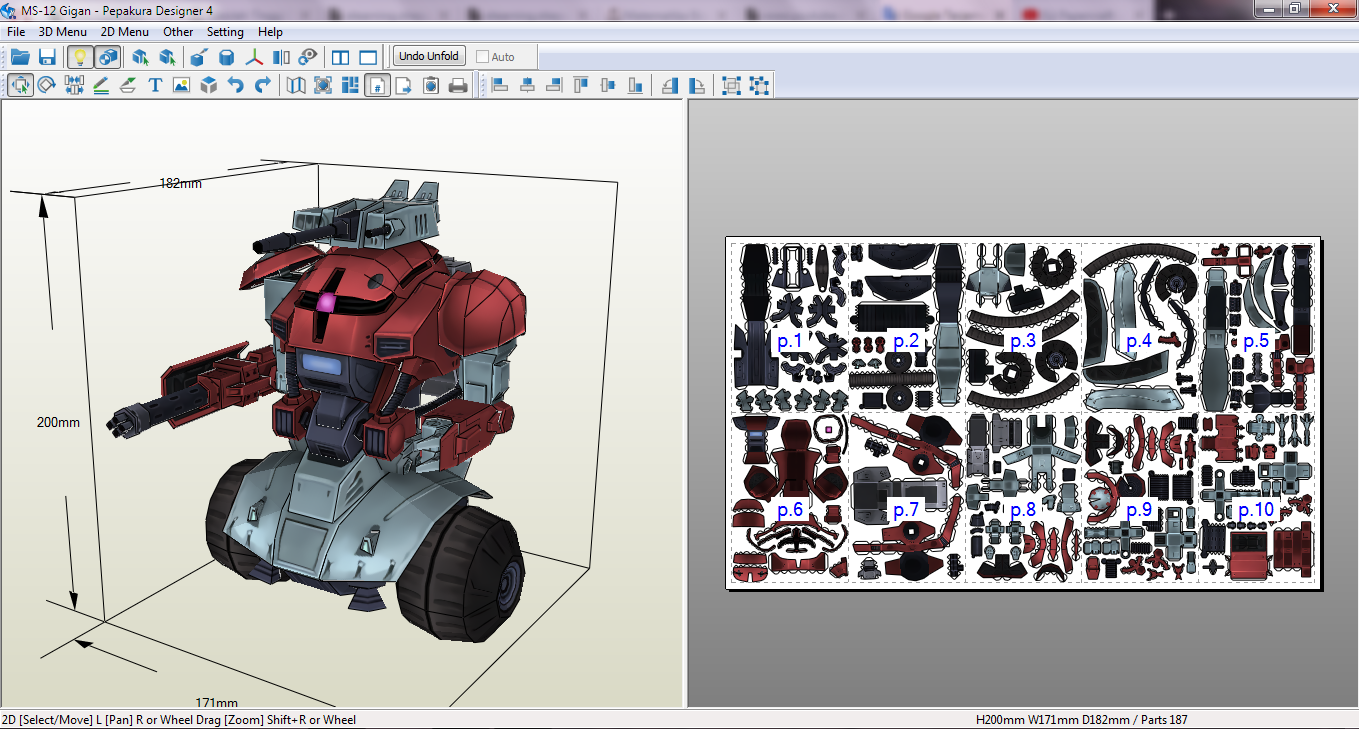Choose the Rotate part tool
Viewport: 1359px width, 729px height.
(x=46, y=85)
